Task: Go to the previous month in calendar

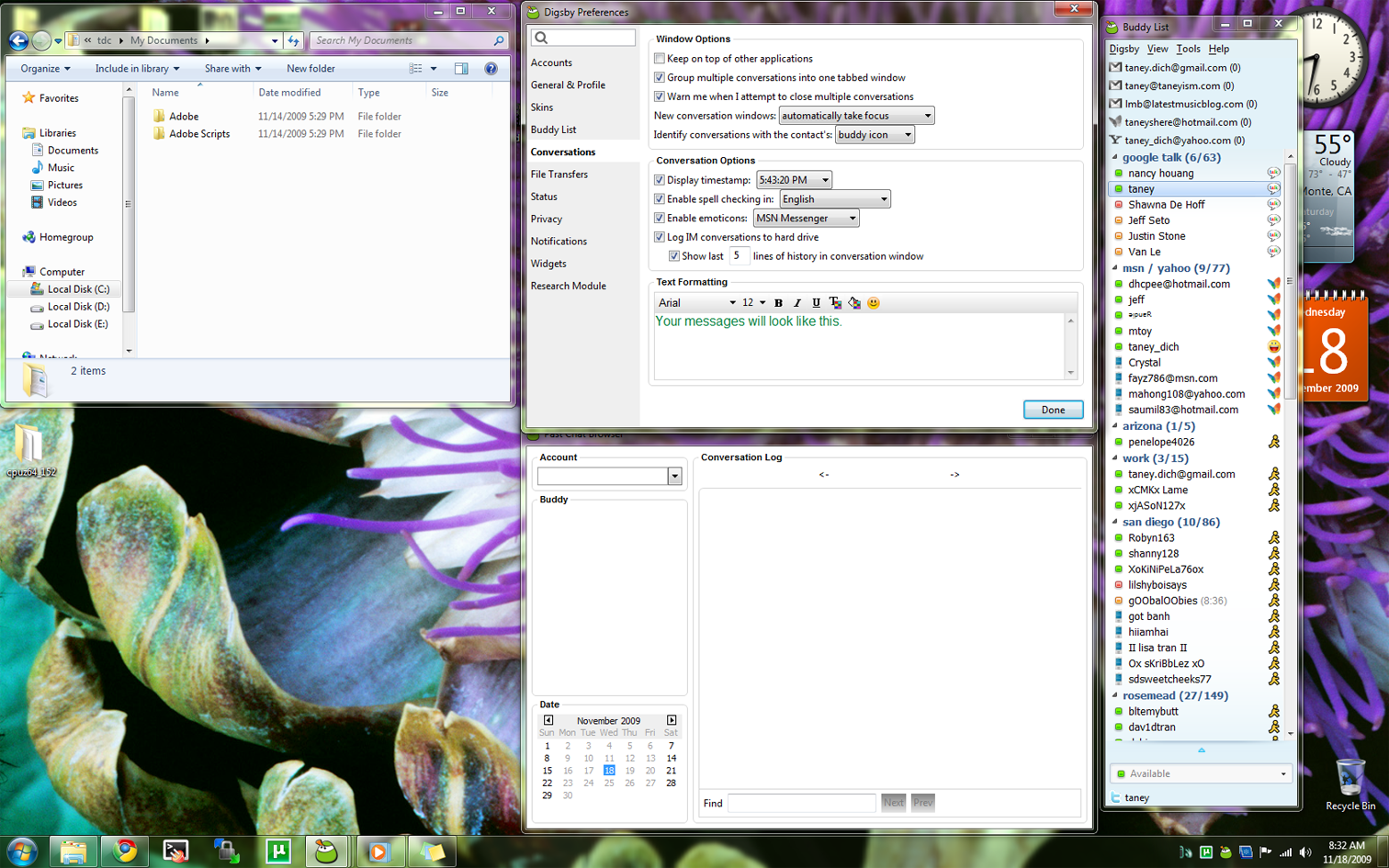Action: [548, 720]
